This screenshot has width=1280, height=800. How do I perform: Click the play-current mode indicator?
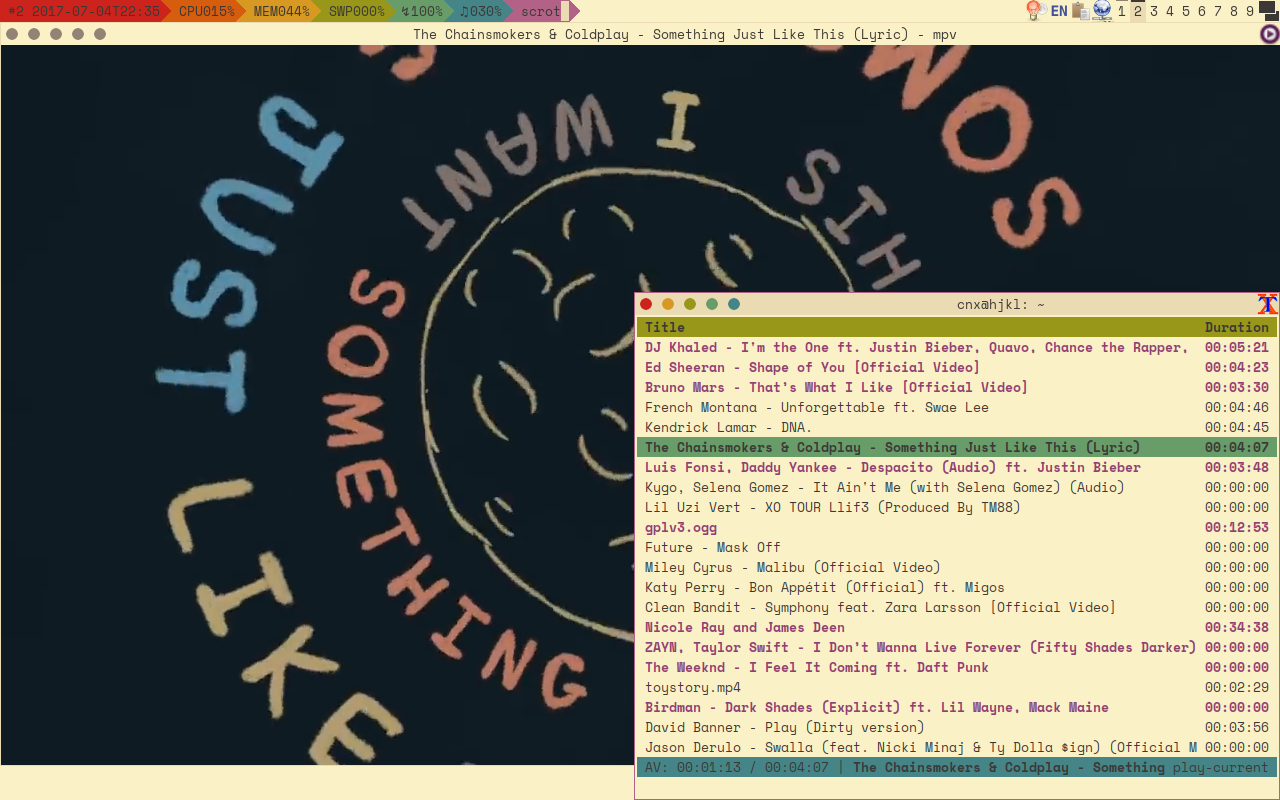[1221, 767]
